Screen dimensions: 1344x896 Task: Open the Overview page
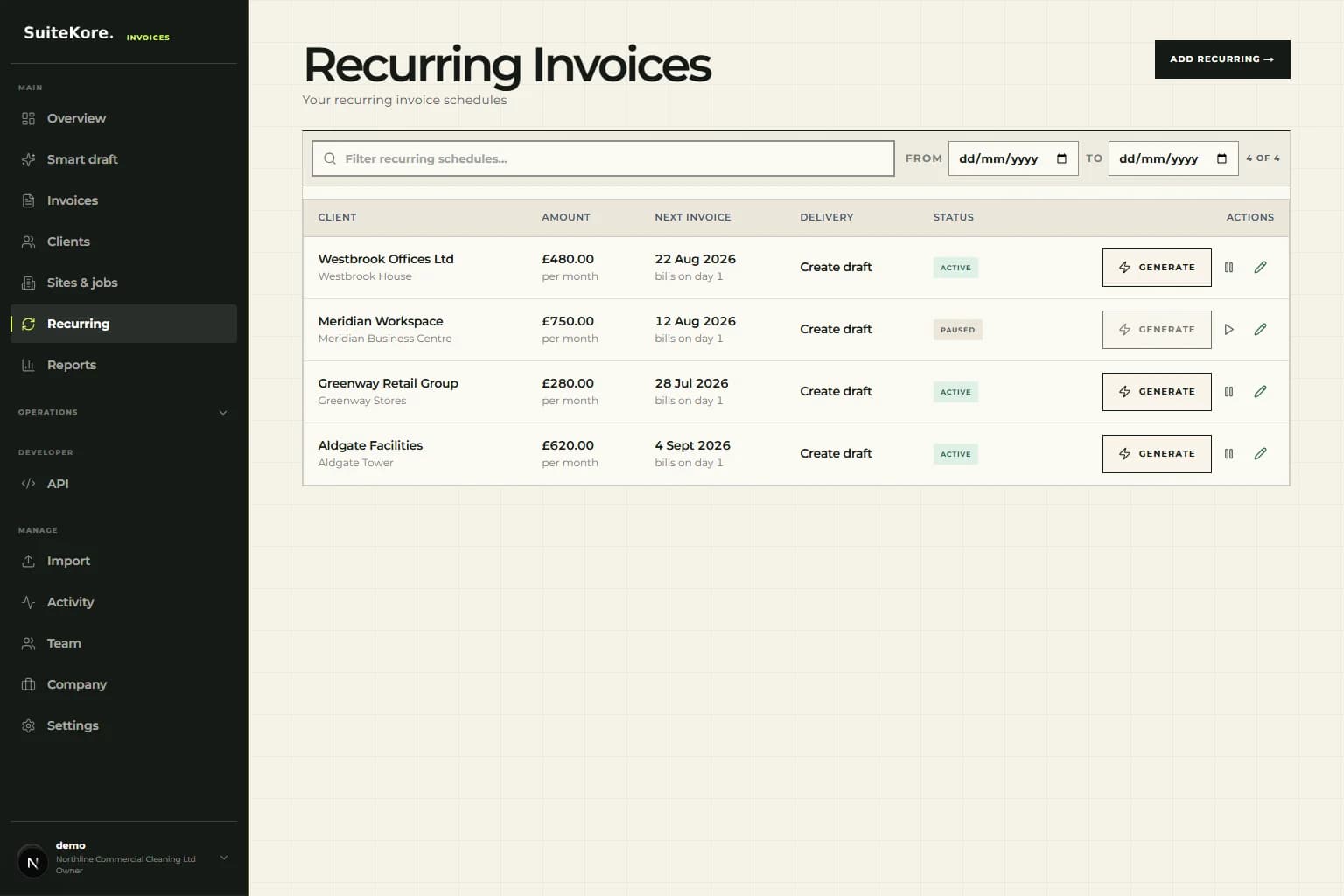pos(123,118)
